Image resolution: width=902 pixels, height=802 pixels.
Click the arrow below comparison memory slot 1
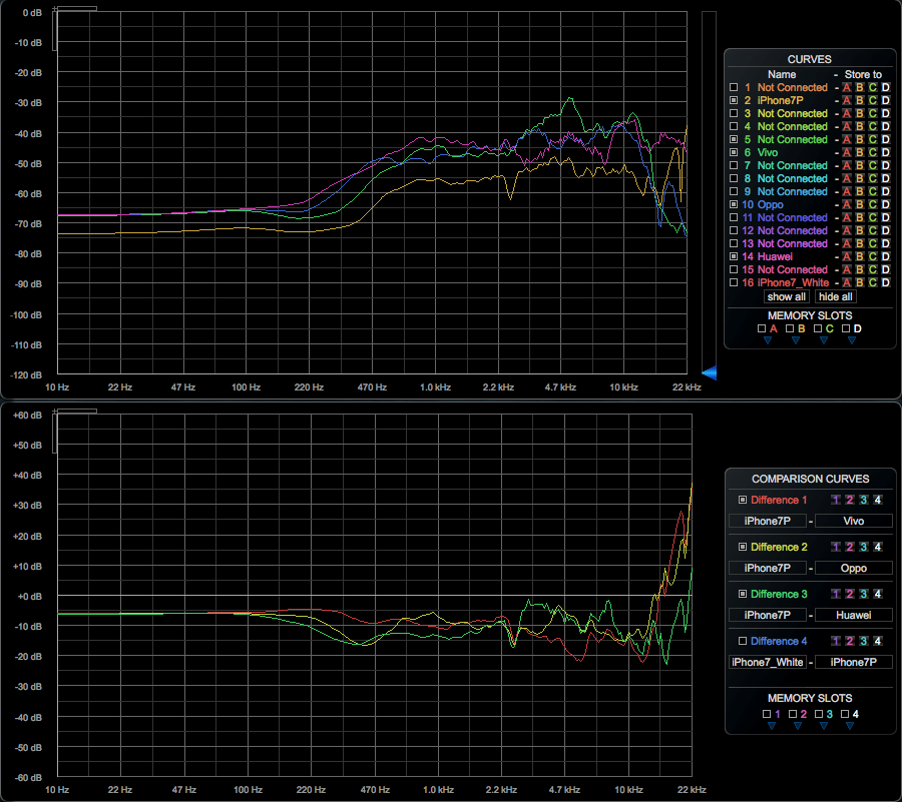point(772,725)
